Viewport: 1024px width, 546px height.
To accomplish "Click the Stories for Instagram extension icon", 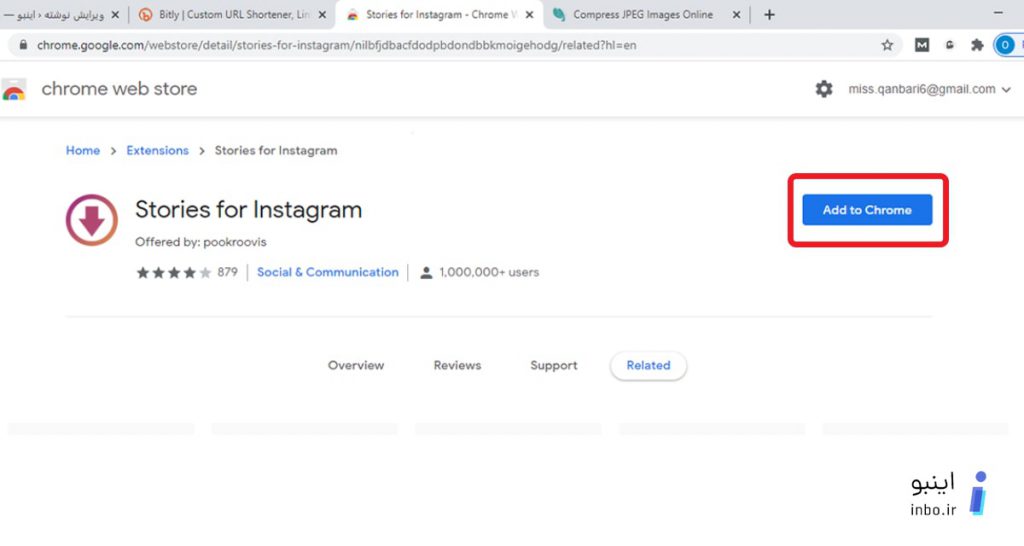I will [91, 219].
